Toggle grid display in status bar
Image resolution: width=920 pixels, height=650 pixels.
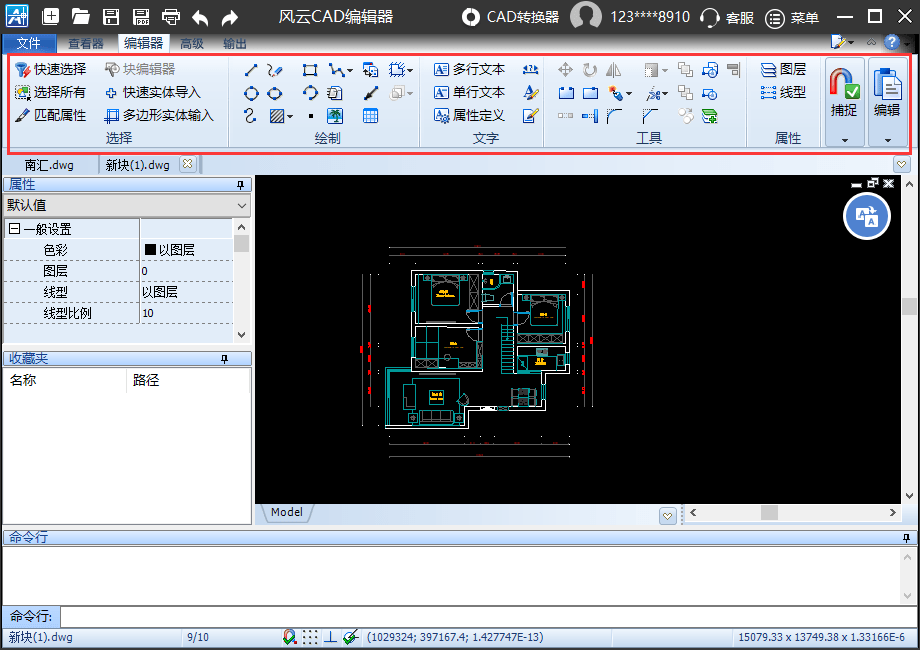[311, 637]
